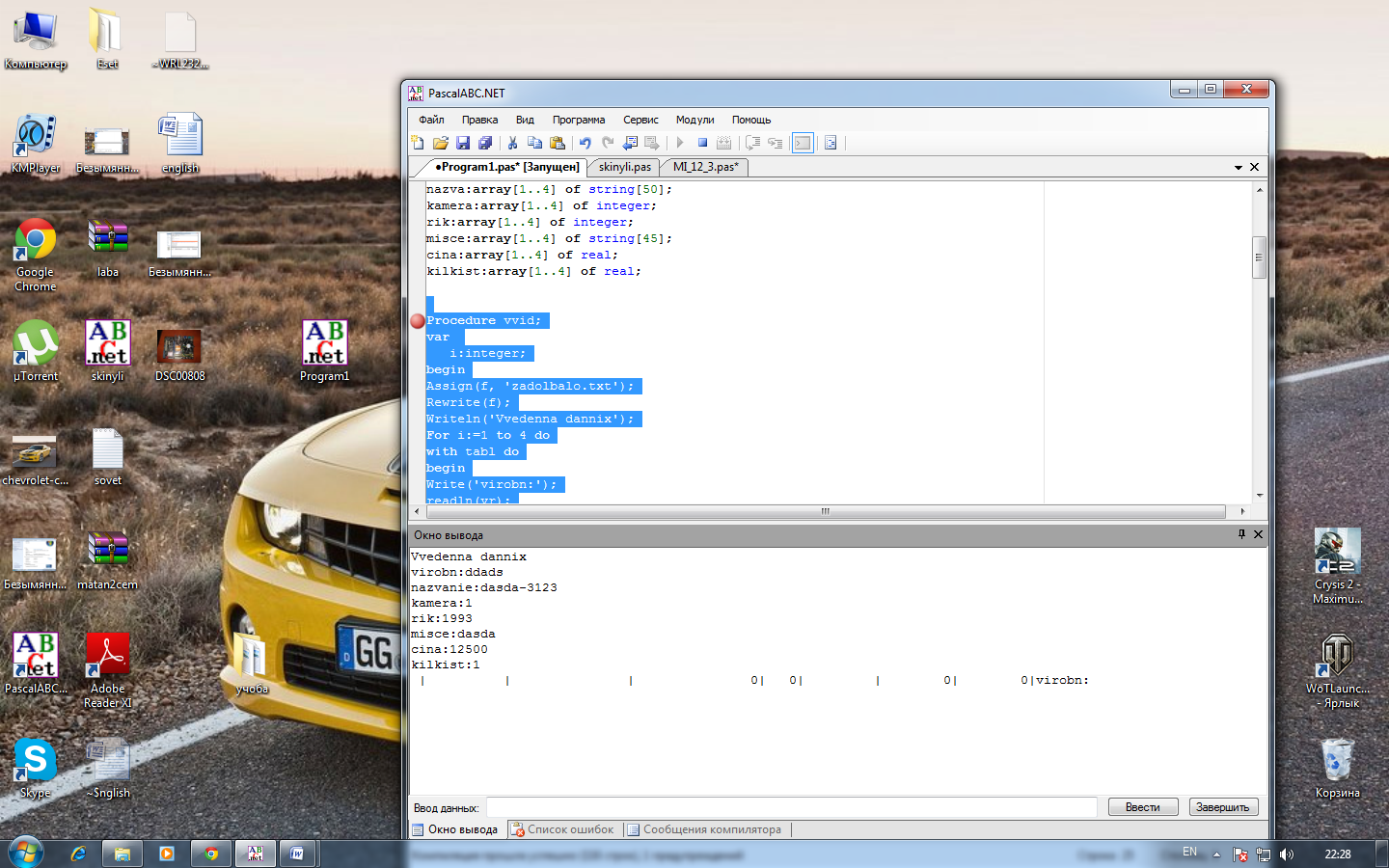This screenshot has width=1389, height=868.
Task: Show the Список ошибок tab
Action: click(x=563, y=829)
